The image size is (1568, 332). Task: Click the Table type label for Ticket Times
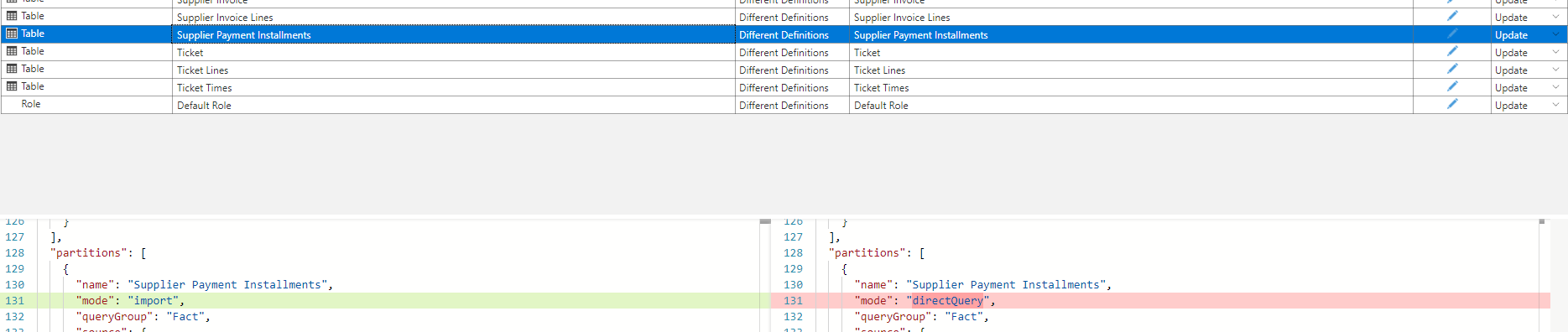pyautogui.click(x=33, y=86)
